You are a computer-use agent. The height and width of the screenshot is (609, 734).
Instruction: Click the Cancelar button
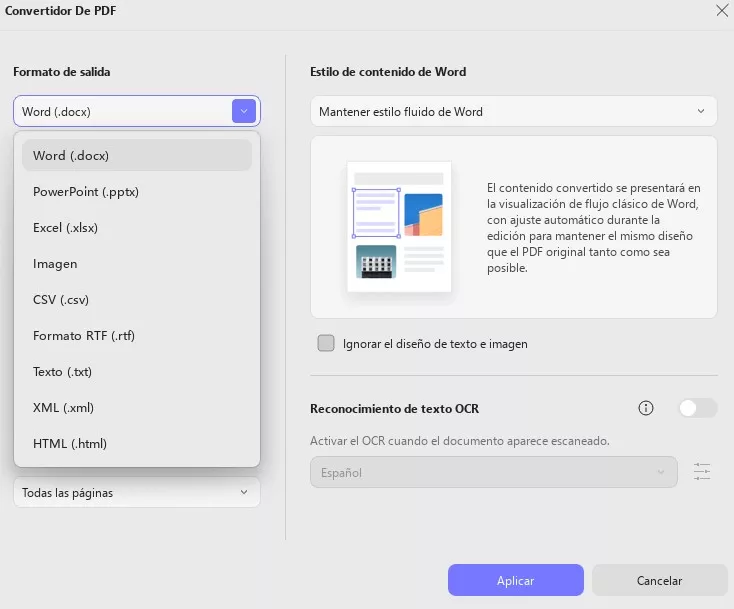click(x=660, y=580)
